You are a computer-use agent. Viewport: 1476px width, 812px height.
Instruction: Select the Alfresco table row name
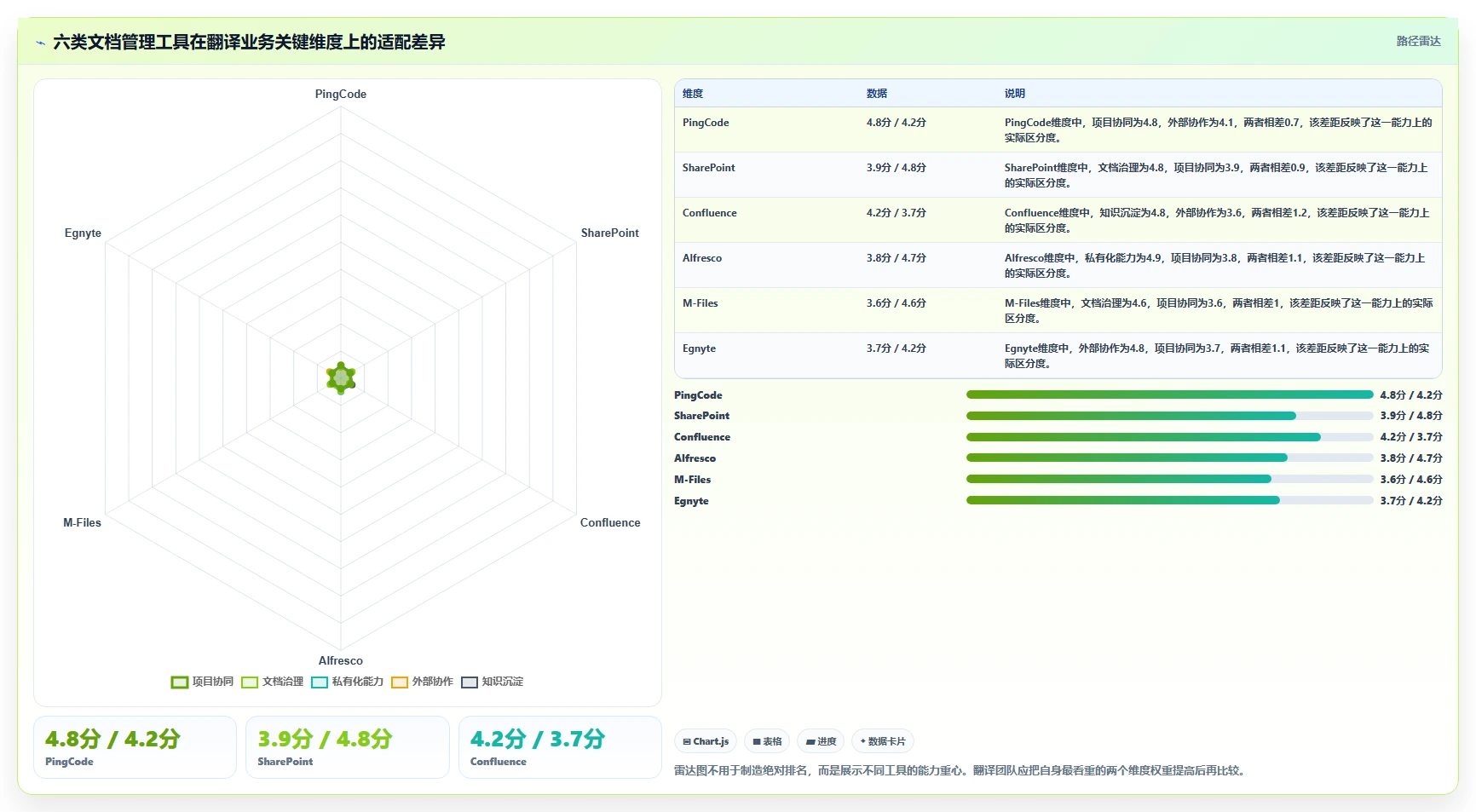tap(702, 258)
